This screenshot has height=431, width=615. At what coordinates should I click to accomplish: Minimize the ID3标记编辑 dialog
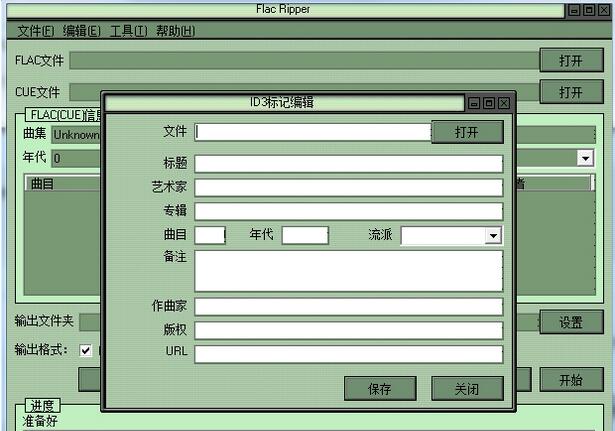pyautogui.click(x=474, y=103)
